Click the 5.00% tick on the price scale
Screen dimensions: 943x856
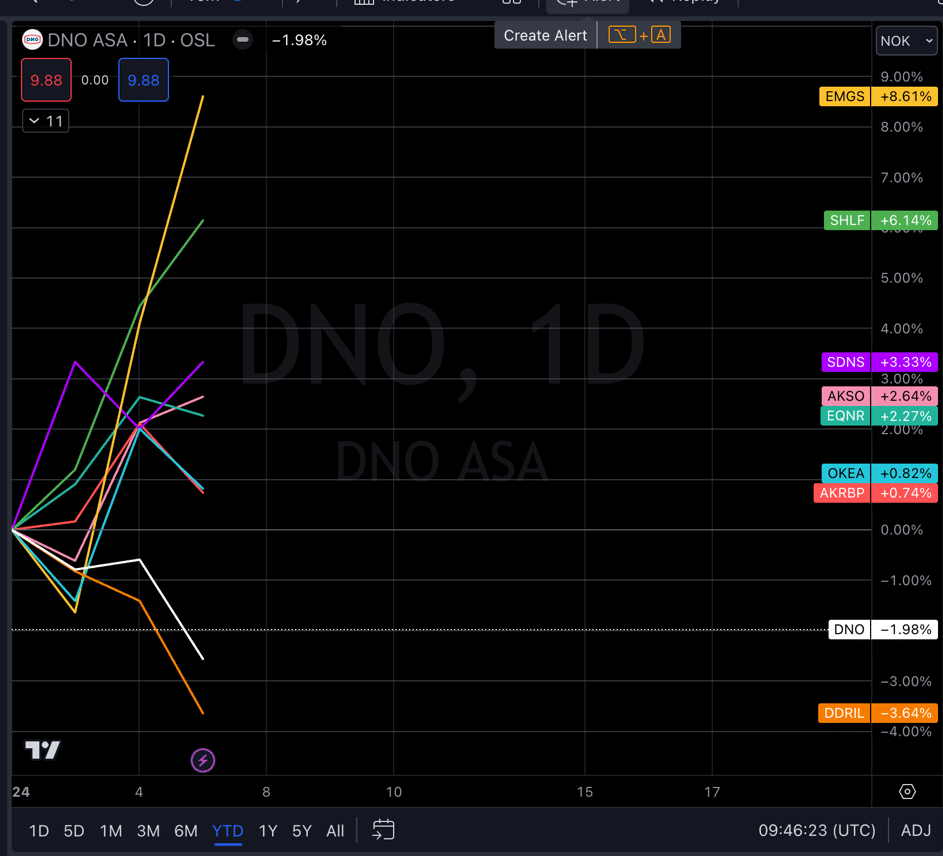pyautogui.click(x=902, y=278)
